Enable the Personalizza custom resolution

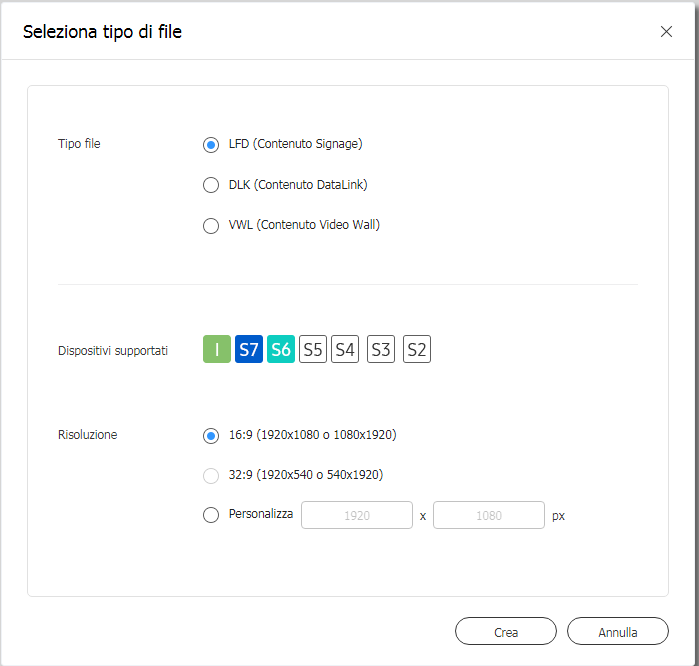(211, 515)
